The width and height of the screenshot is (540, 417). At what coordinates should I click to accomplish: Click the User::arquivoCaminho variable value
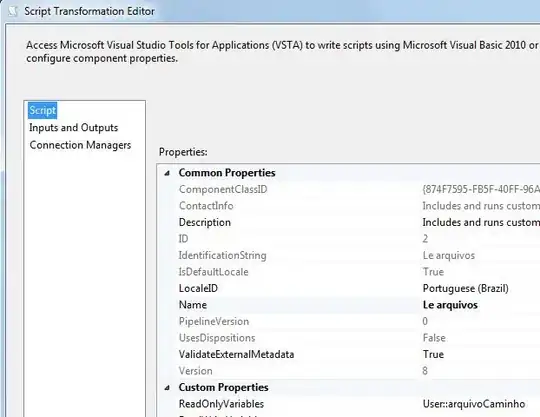pyautogui.click(x=474, y=404)
